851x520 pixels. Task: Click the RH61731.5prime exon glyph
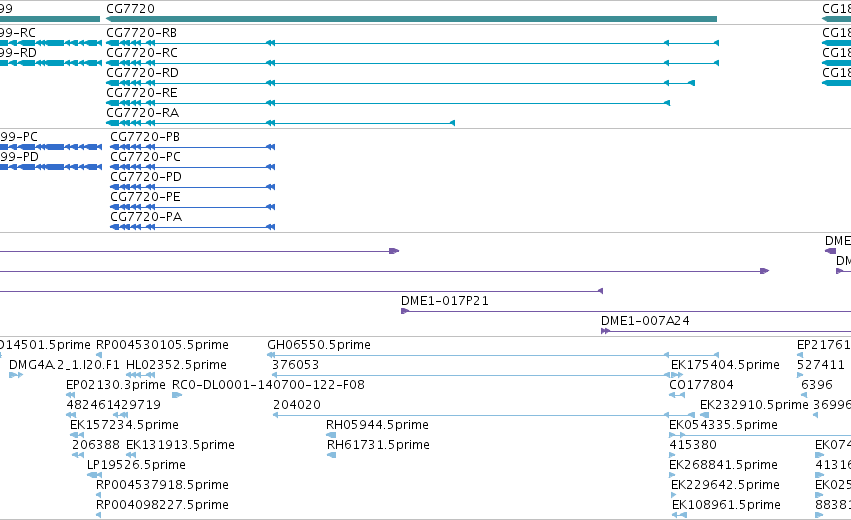331,455
